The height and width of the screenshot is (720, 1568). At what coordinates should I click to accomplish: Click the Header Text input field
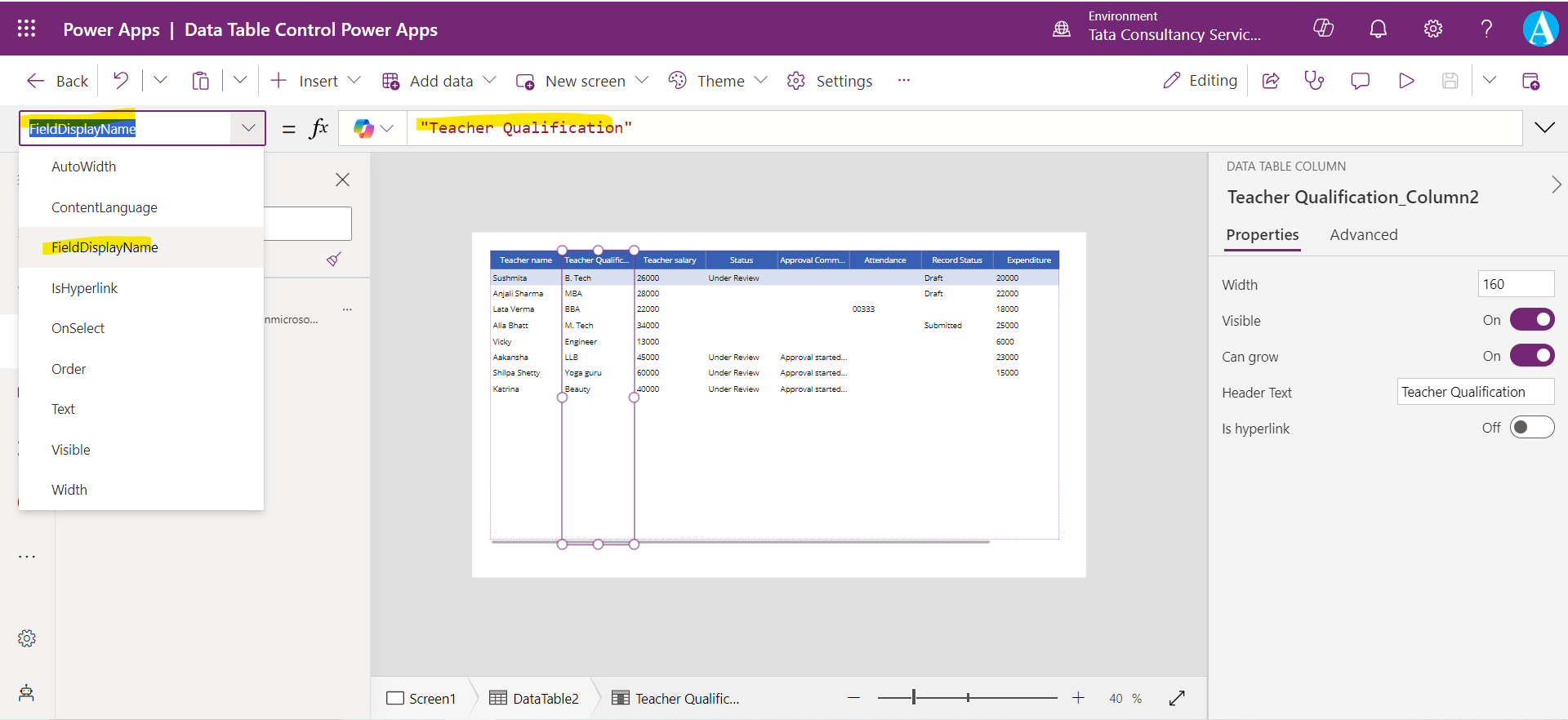point(1474,392)
